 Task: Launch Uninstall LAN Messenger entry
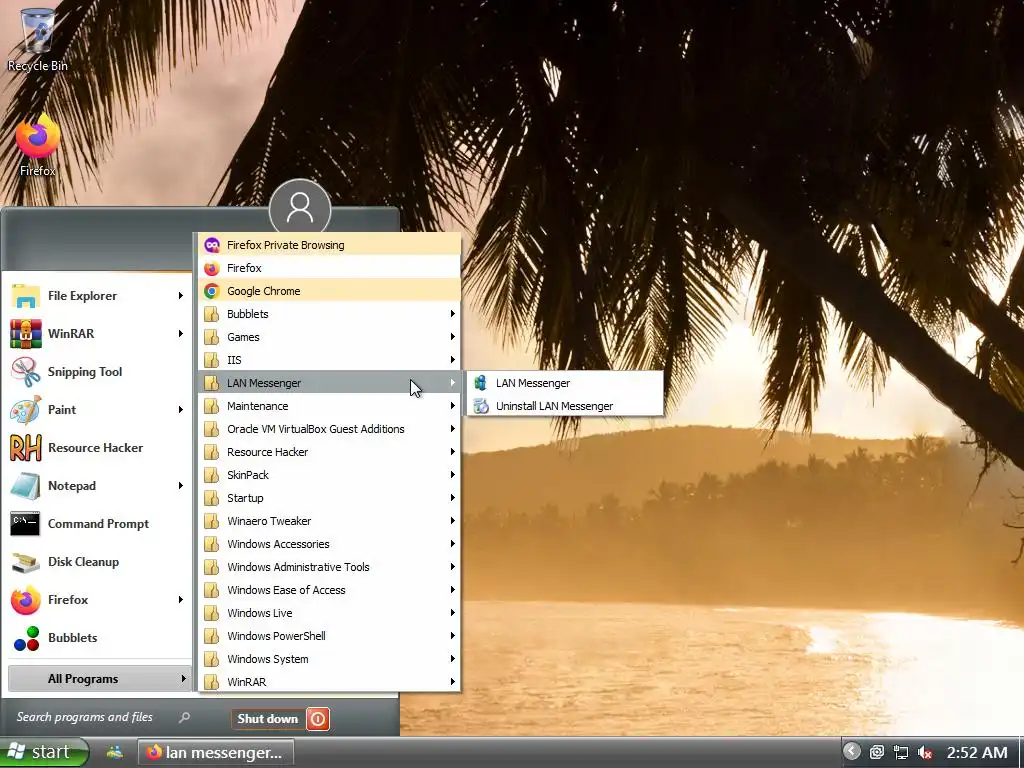click(x=565, y=406)
